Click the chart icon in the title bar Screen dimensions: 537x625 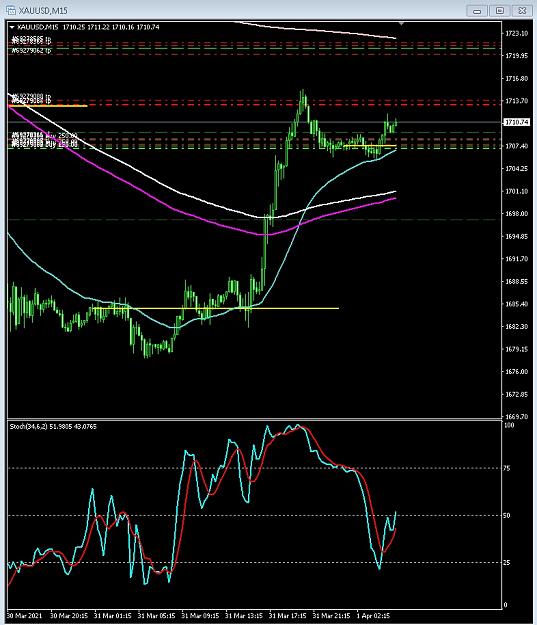pos(11,10)
